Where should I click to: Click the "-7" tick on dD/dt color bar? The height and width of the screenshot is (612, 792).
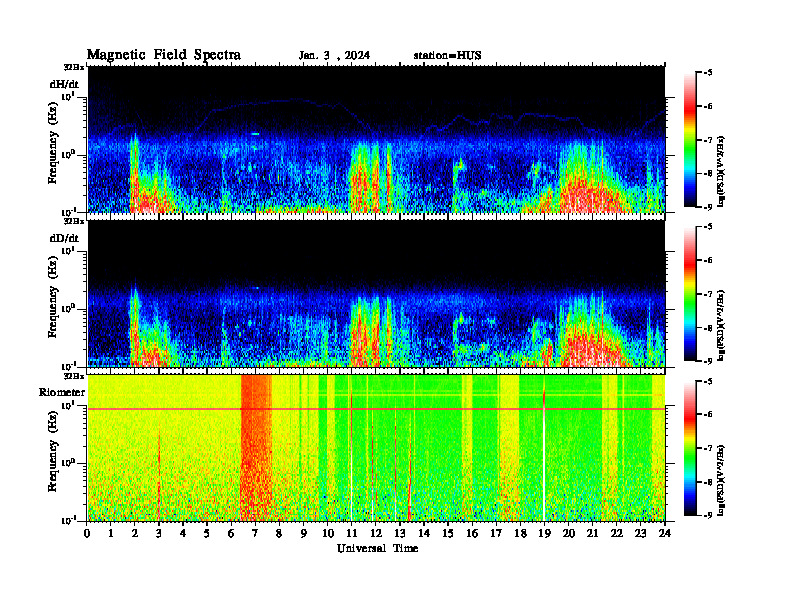(x=708, y=294)
